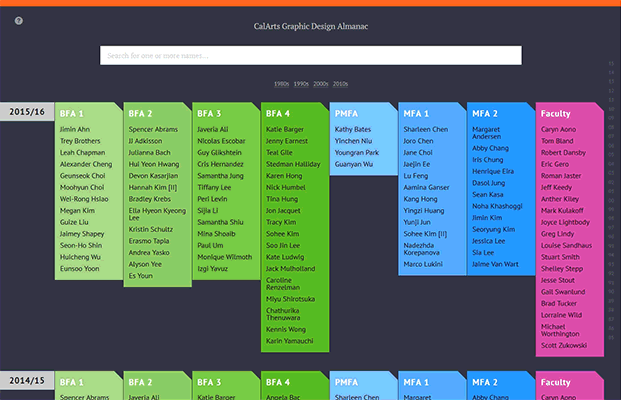The width and height of the screenshot is (621, 400).
Task: Click faculty member Caryn Aono in 2015/16
Action: coord(558,130)
